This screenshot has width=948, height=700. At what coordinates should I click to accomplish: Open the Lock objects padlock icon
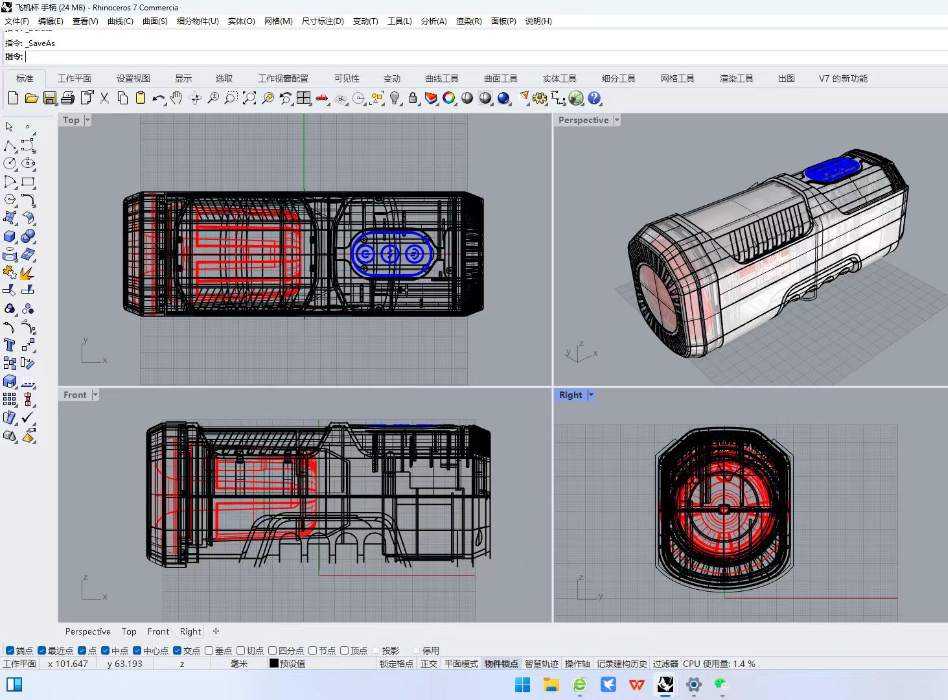pyautogui.click(x=412, y=98)
